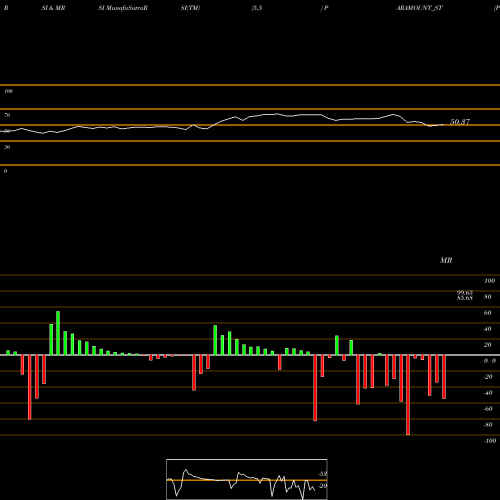Click the -60 label on MR axis

click(x=488, y=409)
